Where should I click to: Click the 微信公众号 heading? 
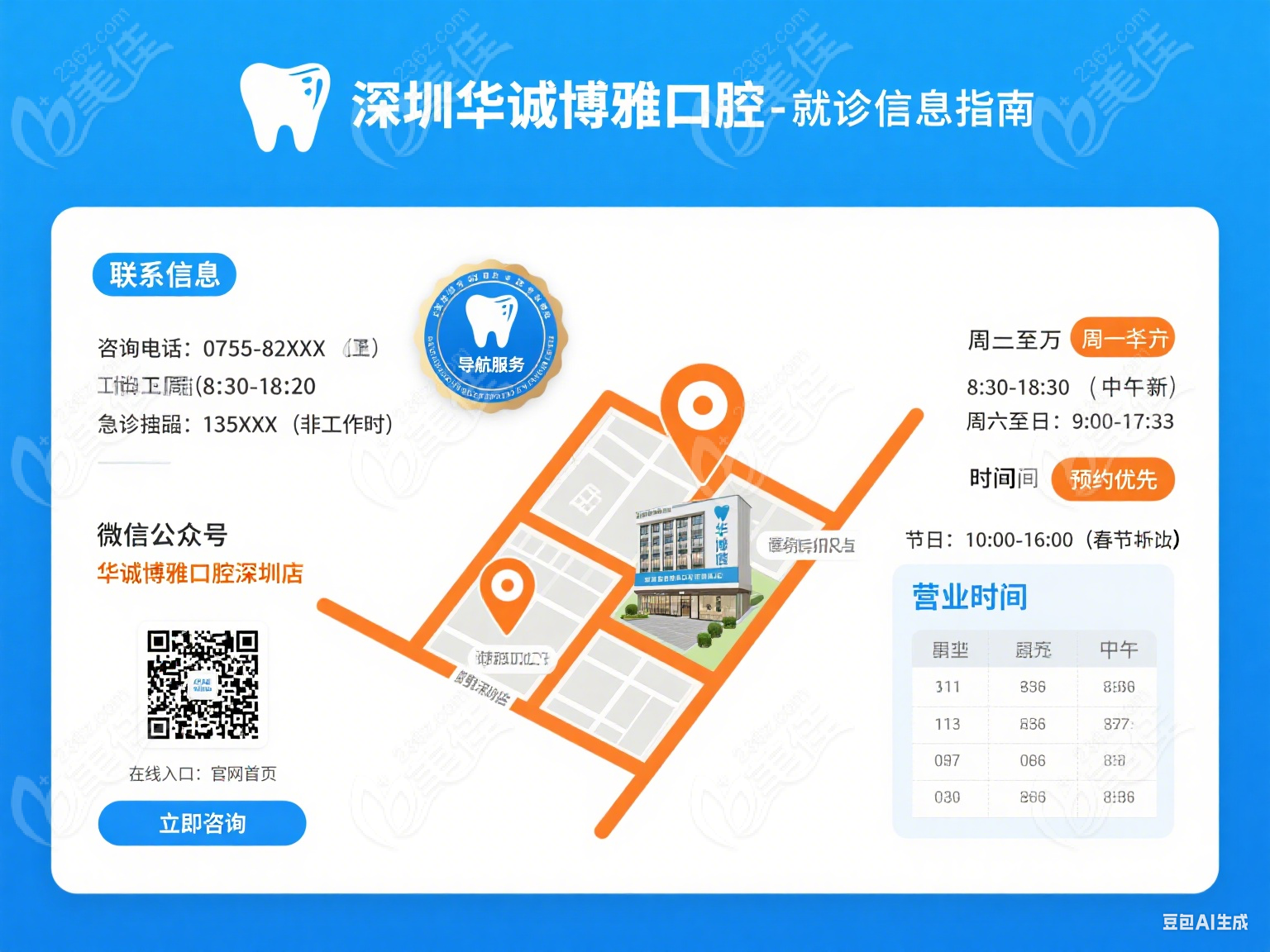point(162,535)
